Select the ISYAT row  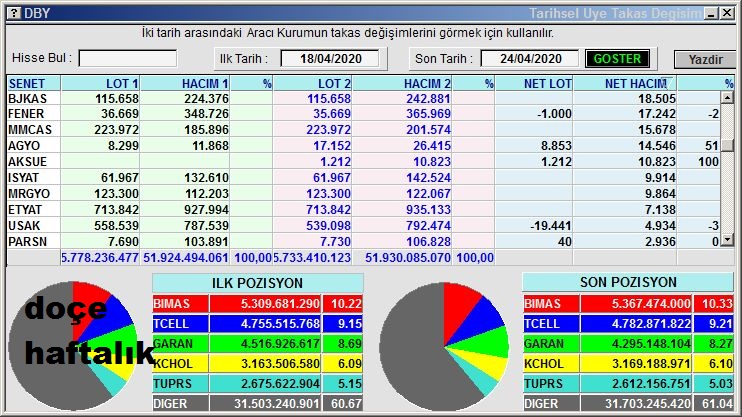[363, 177]
